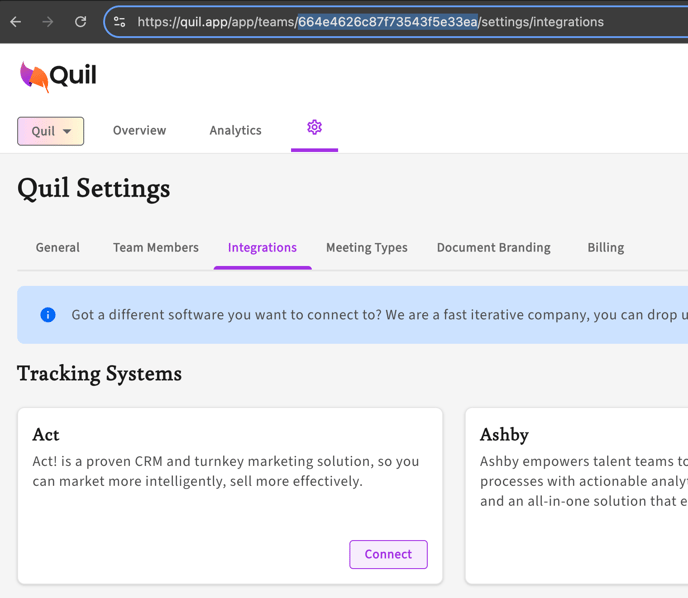Click the Ashby card title
Image resolution: width=688 pixels, height=598 pixels.
click(504, 435)
